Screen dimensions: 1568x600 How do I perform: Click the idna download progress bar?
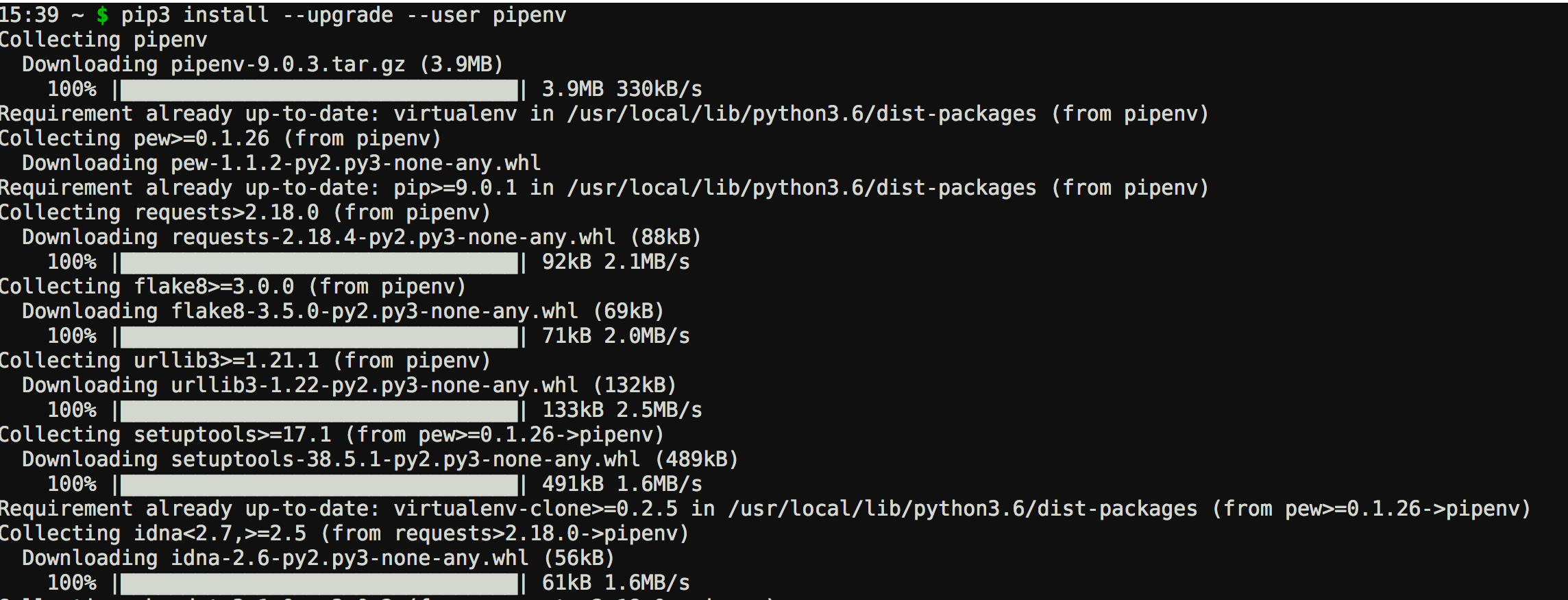click(x=319, y=584)
